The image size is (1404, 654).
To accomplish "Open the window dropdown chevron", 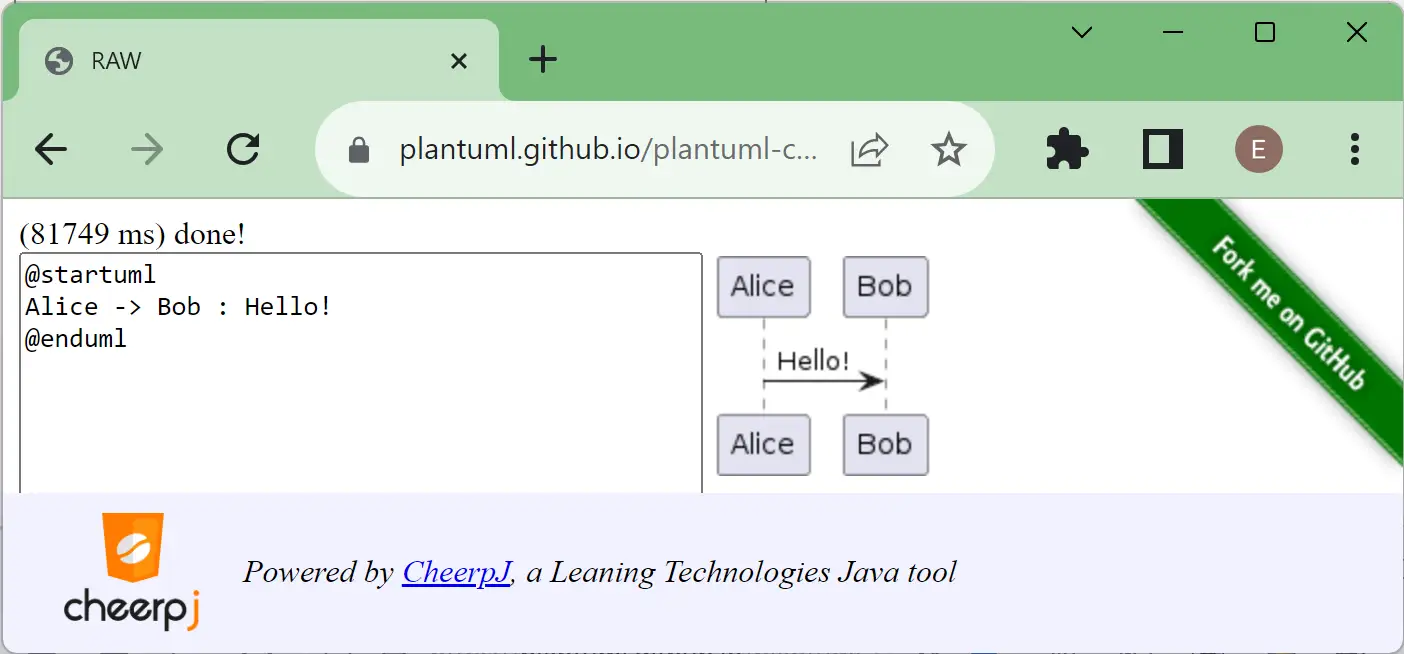I will pyautogui.click(x=1081, y=32).
